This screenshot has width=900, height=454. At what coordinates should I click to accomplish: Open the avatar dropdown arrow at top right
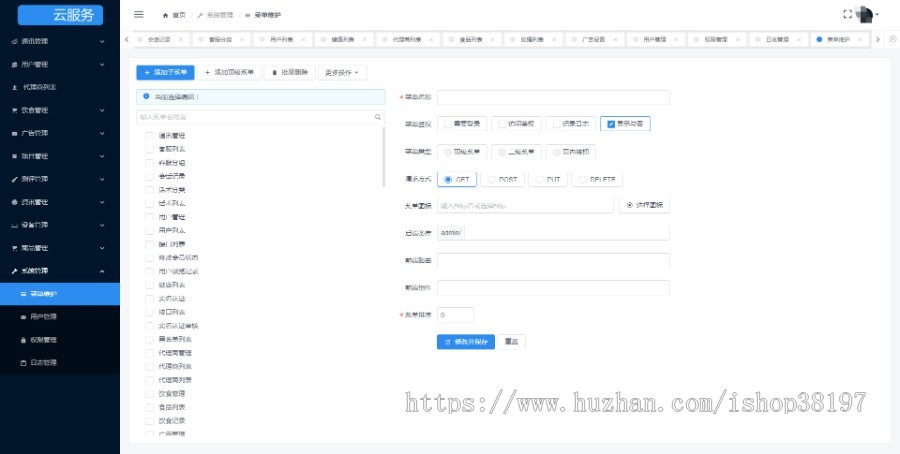coord(877,15)
